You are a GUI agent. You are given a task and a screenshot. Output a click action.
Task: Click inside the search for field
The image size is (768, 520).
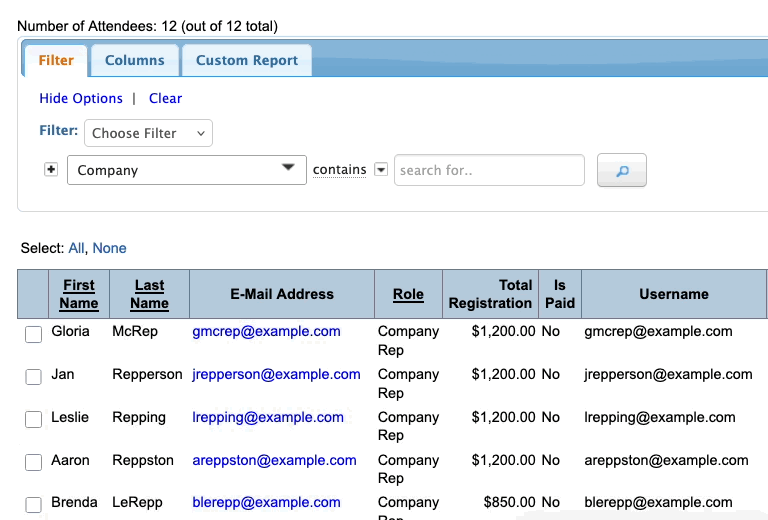(x=489, y=170)
